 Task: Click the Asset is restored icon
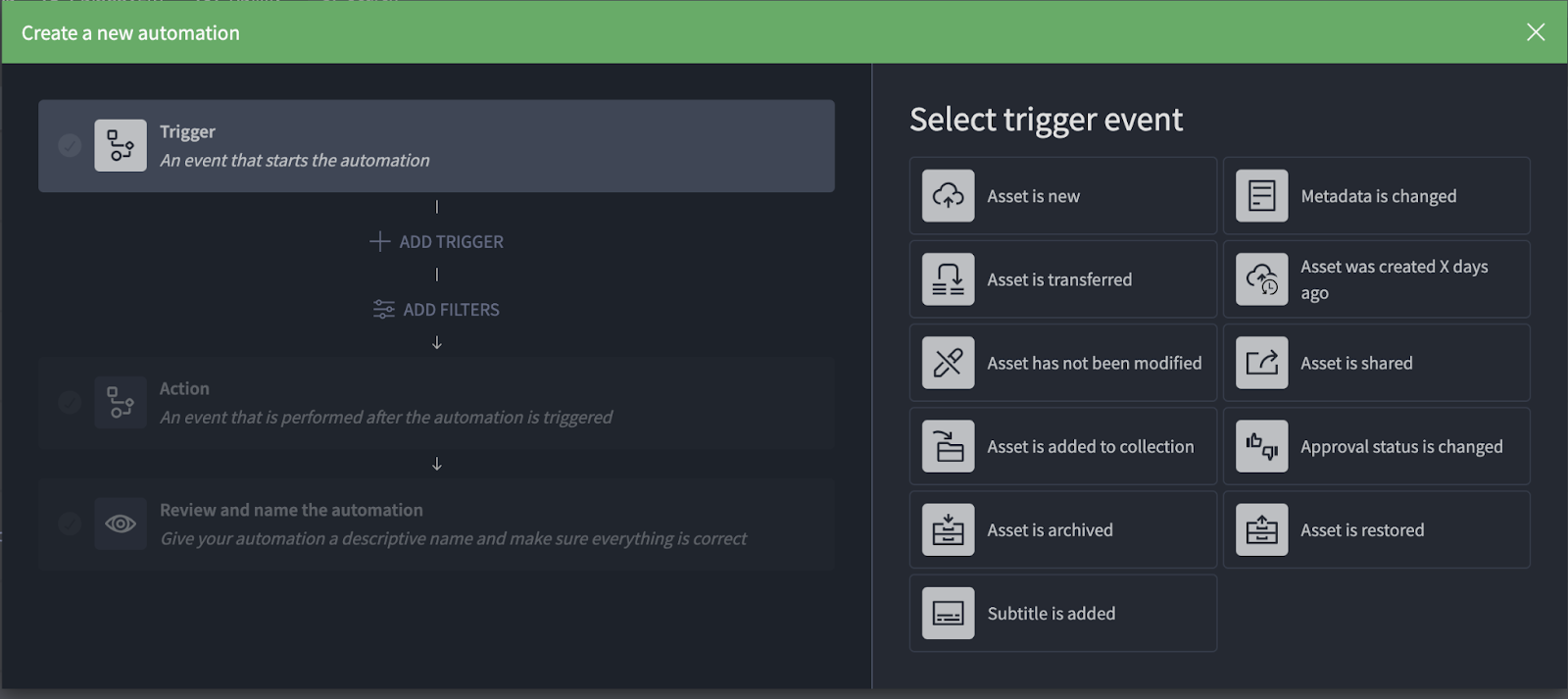[1261, 529]
